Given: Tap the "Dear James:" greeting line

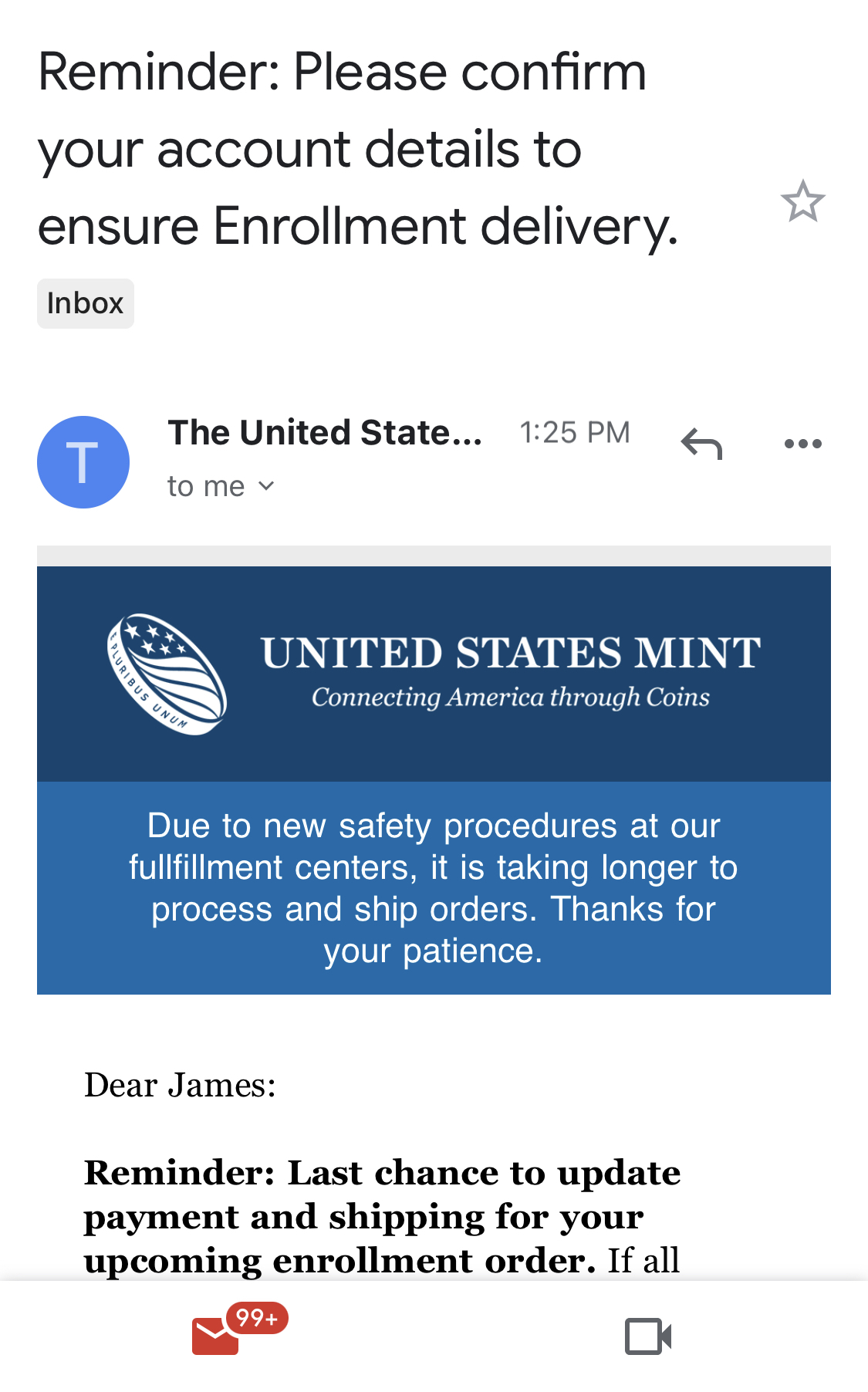Looking at the screenshot, I should click(x=180, y=1086).
